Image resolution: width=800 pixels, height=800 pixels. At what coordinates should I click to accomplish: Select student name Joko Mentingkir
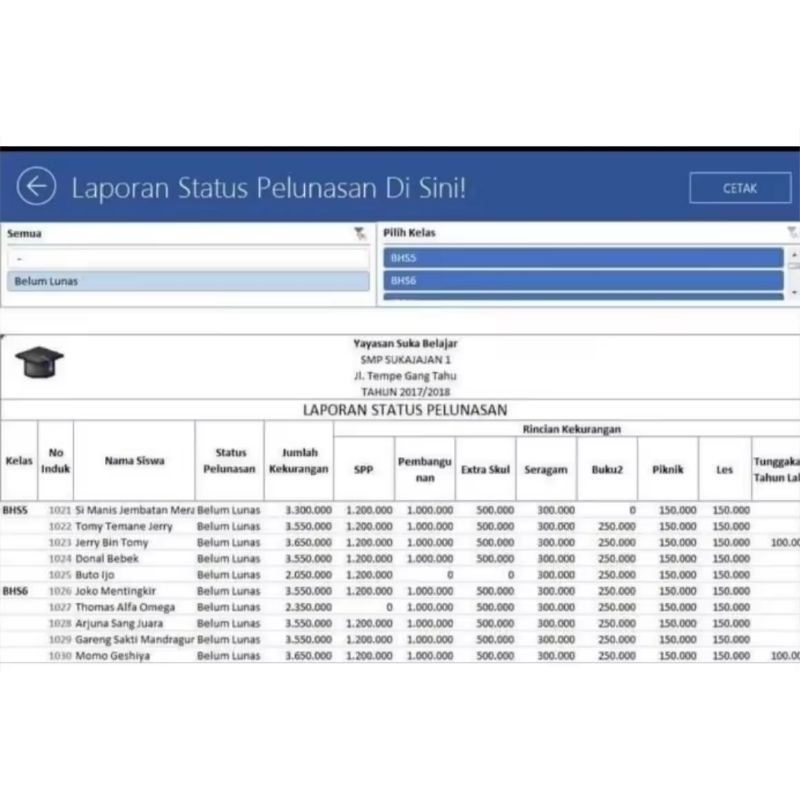[115, 591]
